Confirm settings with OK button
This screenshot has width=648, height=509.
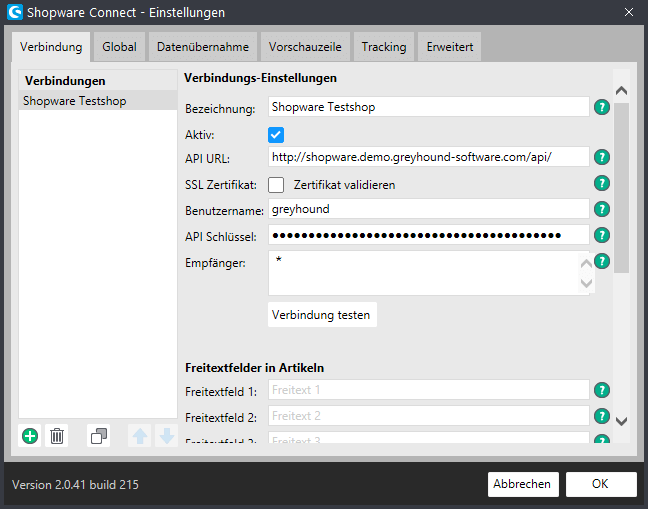tap(601, 484)
